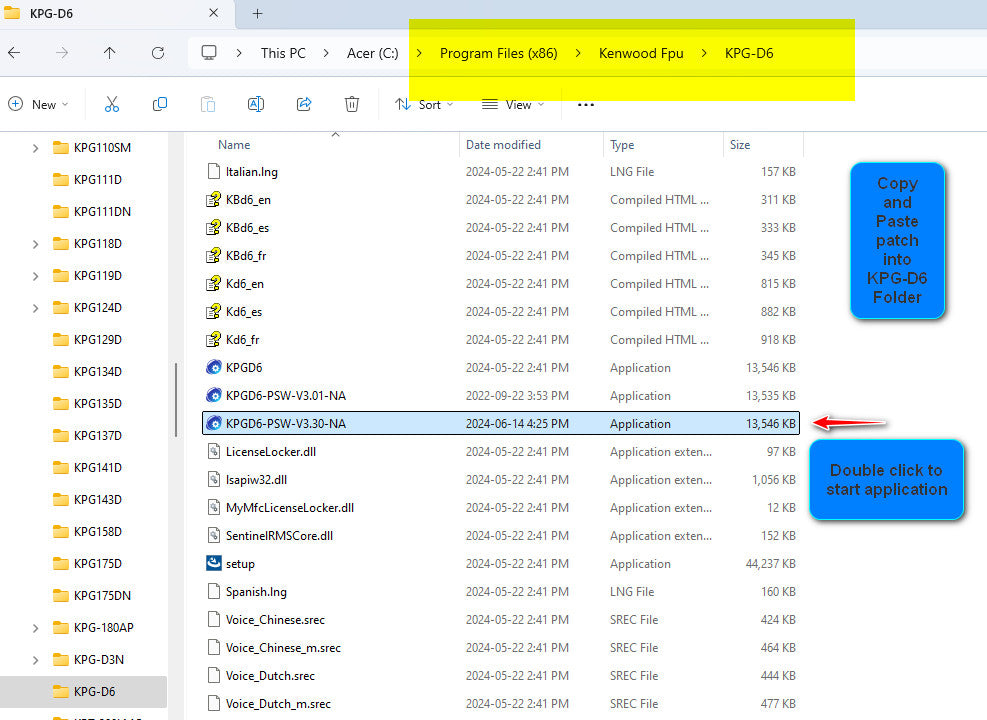This screenshot has width=987, height=720.
Task: Open KPG111DN folder in sidebar
Action: pyautogui.click(x=102, y=211)
